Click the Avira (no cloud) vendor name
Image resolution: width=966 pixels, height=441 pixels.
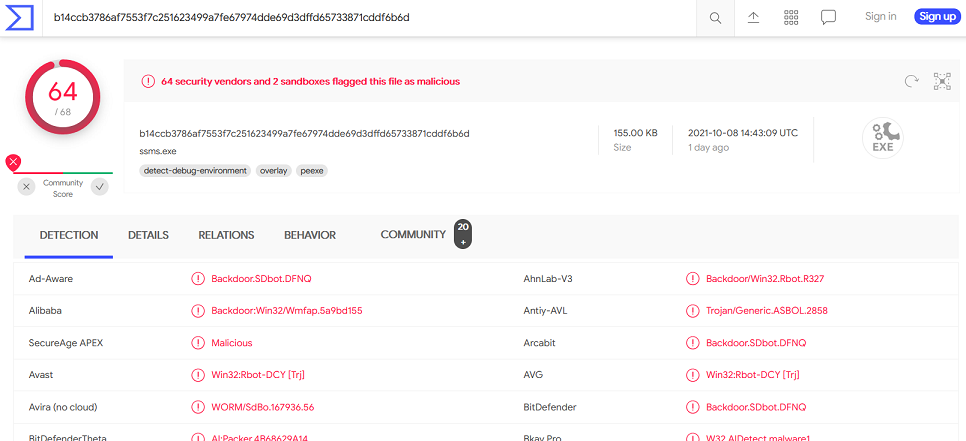63,407
